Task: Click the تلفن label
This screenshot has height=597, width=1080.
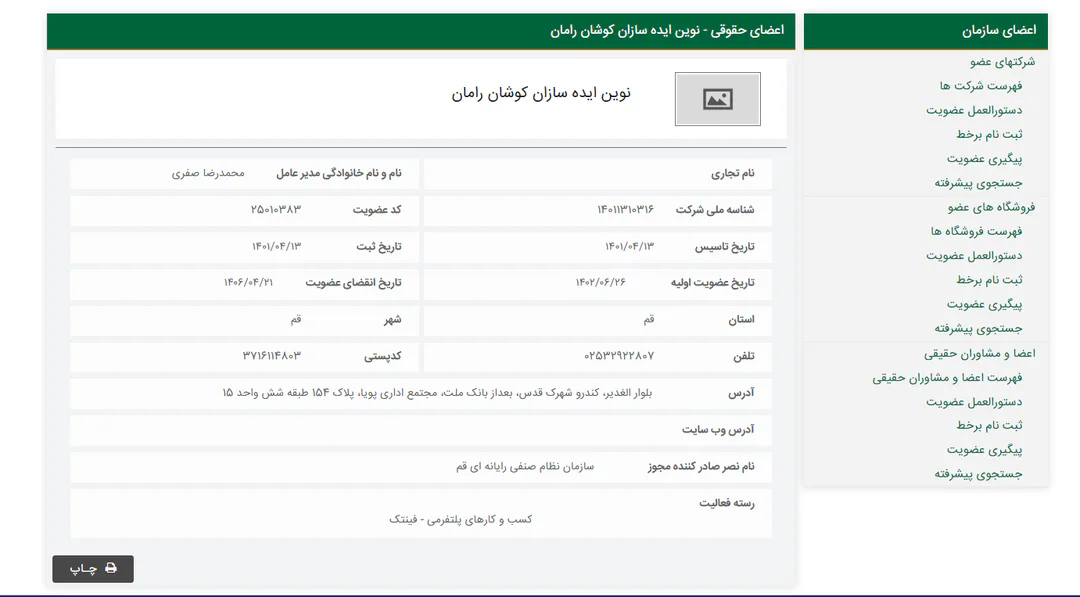Action: [x=744, y=356]
